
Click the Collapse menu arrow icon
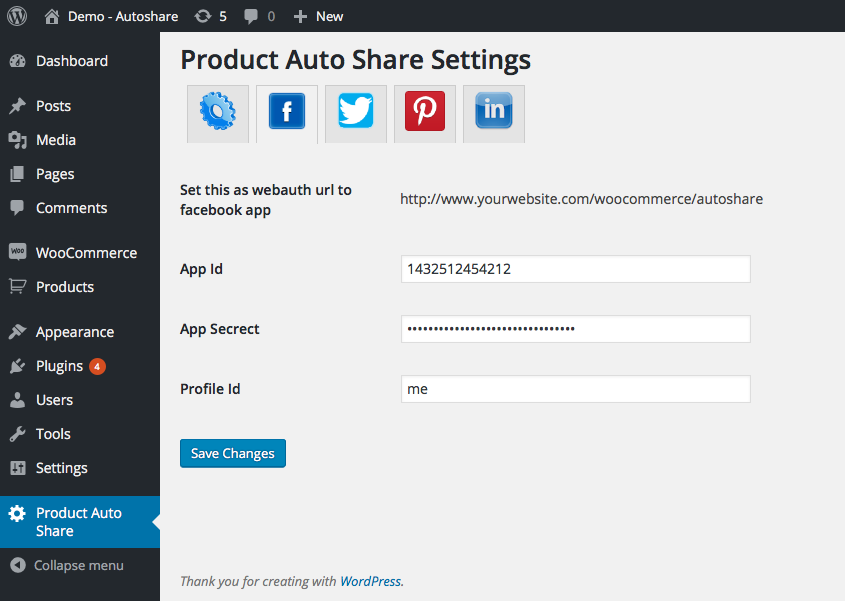[x=18, y=565]
